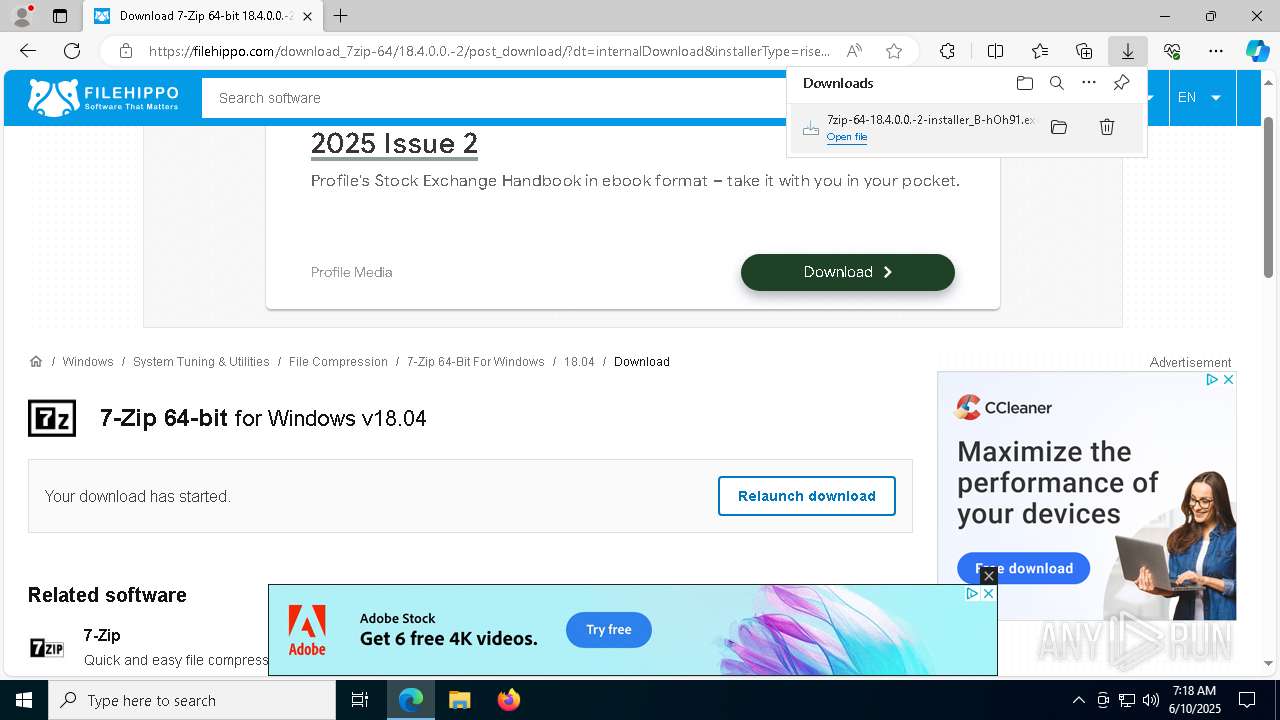Go back to the previous page
This screenshot has width=1280, height=720.
click(28, 51)
